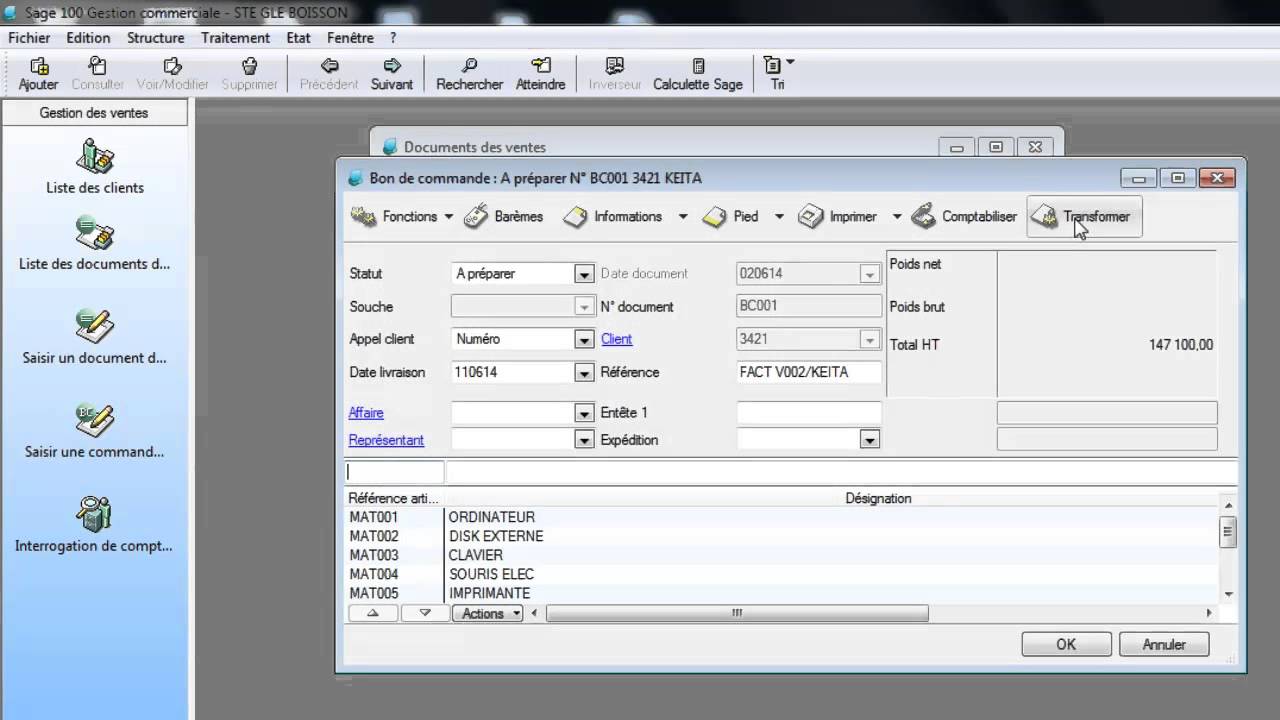Click the Annuler button
1280x720 pixels.
[1164, 645]
